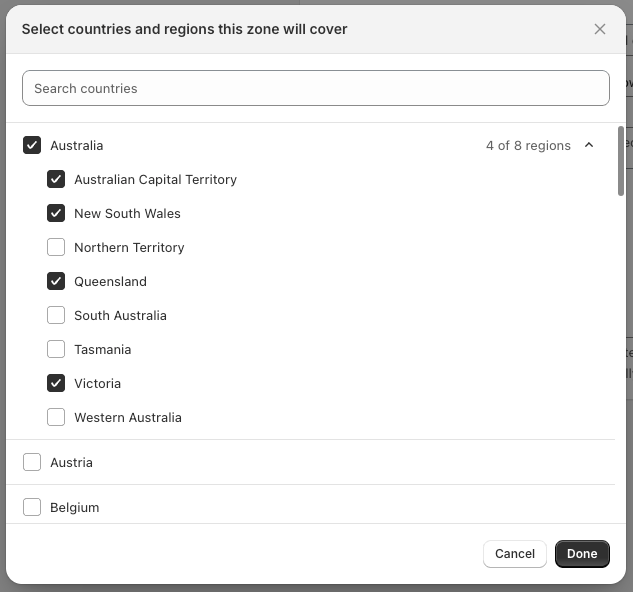Select Tasmania region checkbox
633x592 pixels.
[x=56, y=349]
